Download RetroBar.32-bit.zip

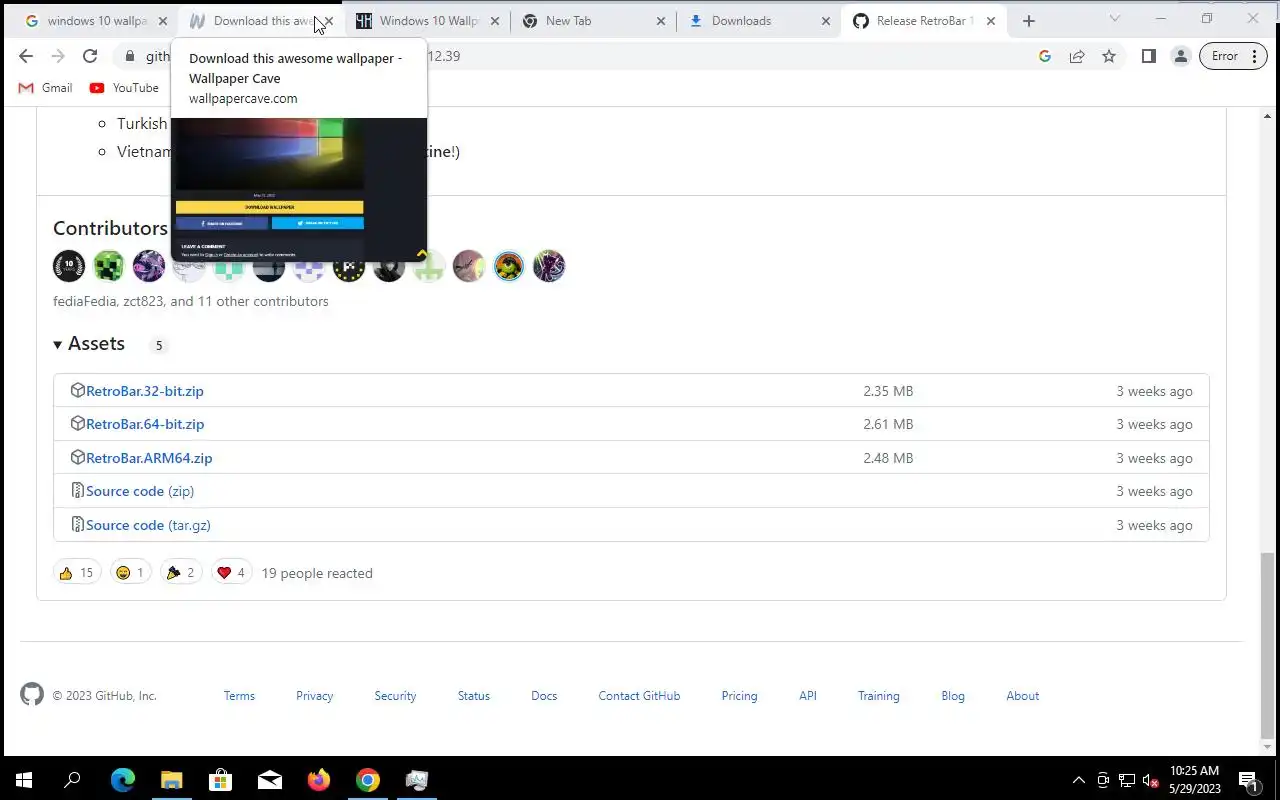point(145,391)
